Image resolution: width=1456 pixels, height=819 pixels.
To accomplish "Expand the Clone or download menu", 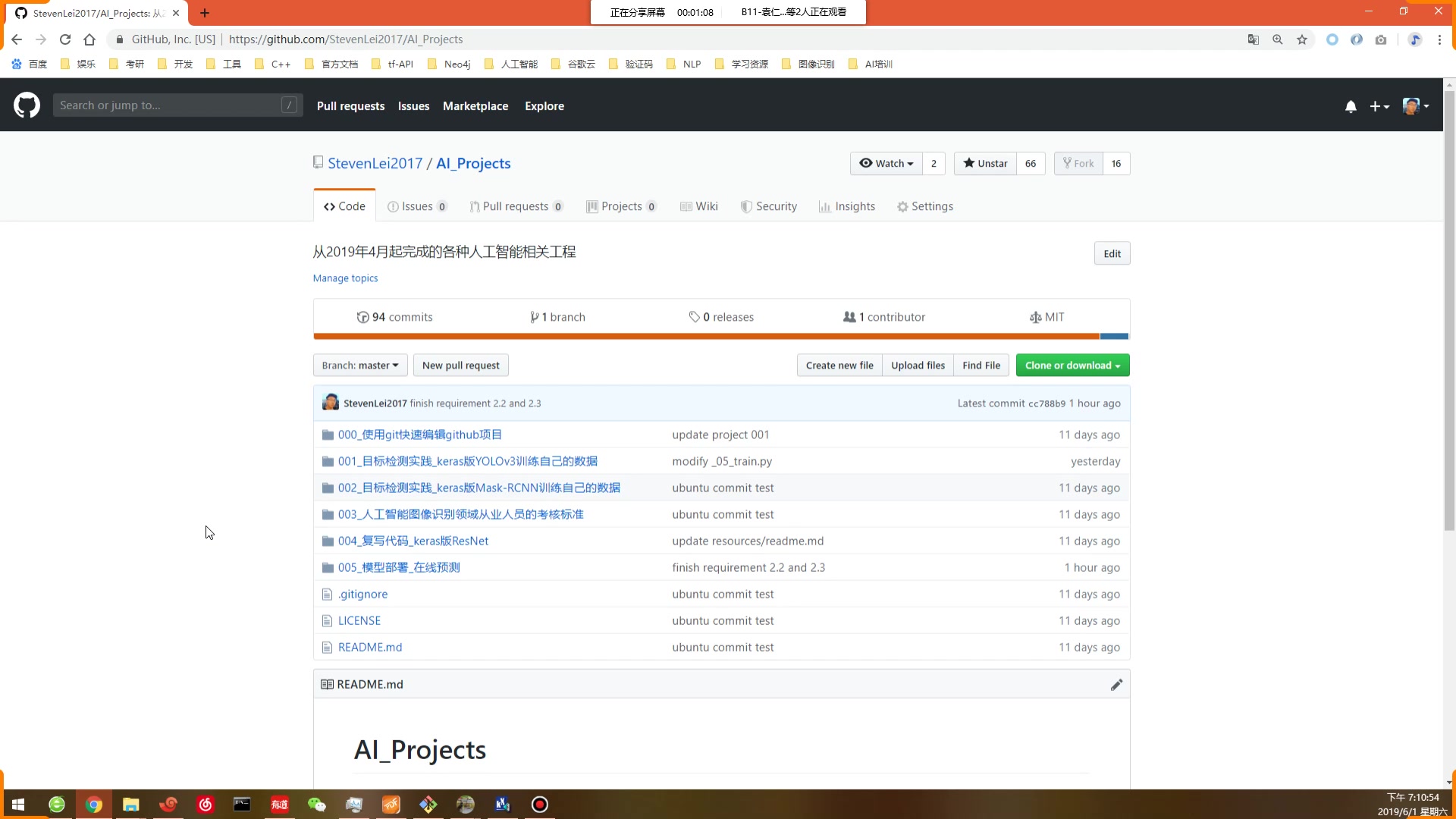I will point(1072,366).
